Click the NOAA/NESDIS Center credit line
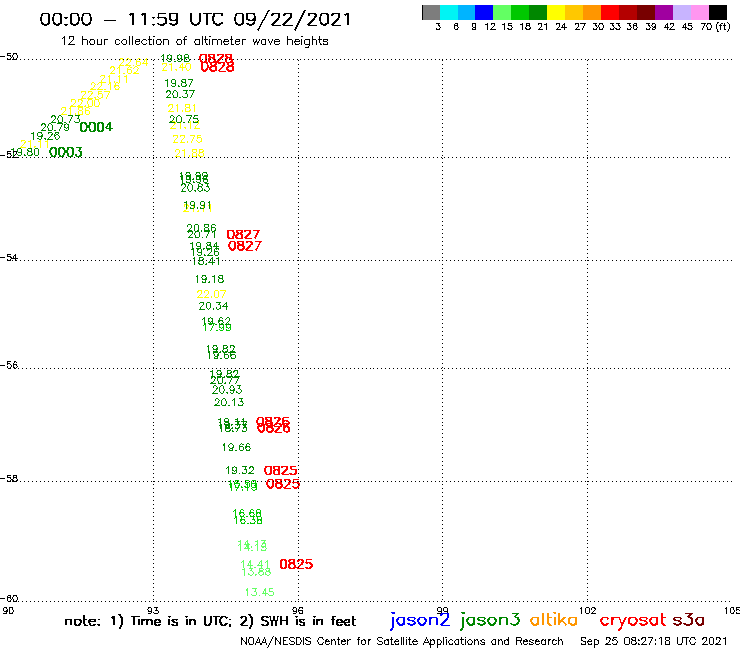Image resolution: width=740 pixels, height=650 pixels. 402,642
